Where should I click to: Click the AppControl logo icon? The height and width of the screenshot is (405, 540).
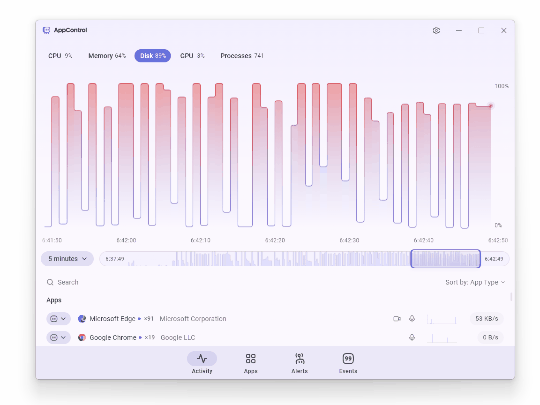(x=46, y=30)
